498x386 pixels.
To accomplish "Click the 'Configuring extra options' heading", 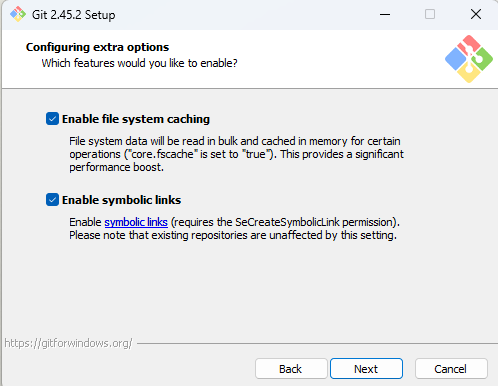I will click(97, 47).
